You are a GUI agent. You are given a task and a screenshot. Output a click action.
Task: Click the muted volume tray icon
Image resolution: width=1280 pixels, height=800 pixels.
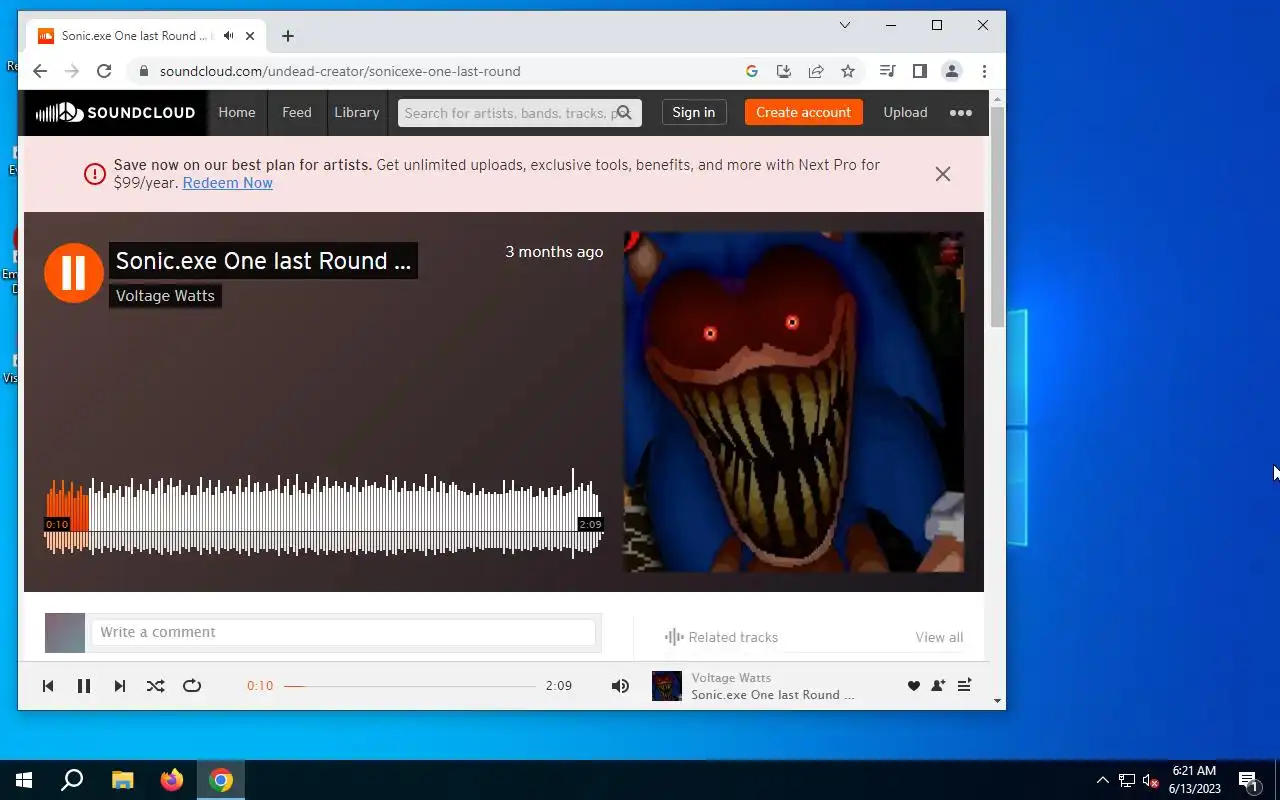click(x=1150, y=780)
